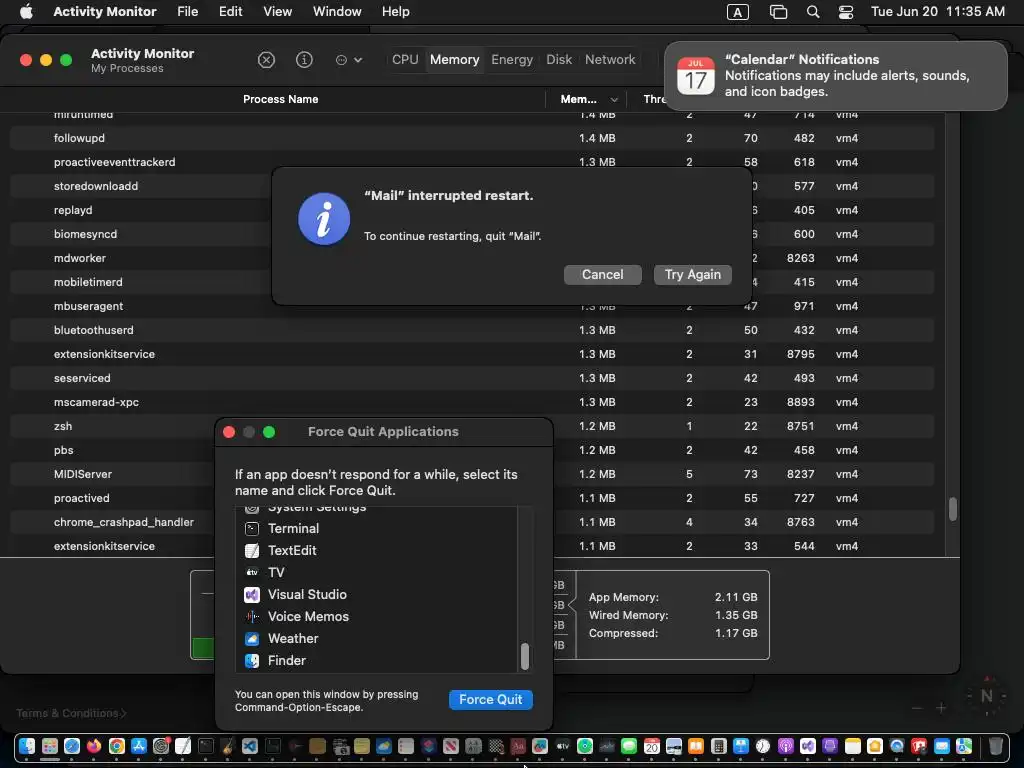This screenshot has width=1024, height=768.
Task: Switch to the CPU tab
Action: [x=405, y=59]
